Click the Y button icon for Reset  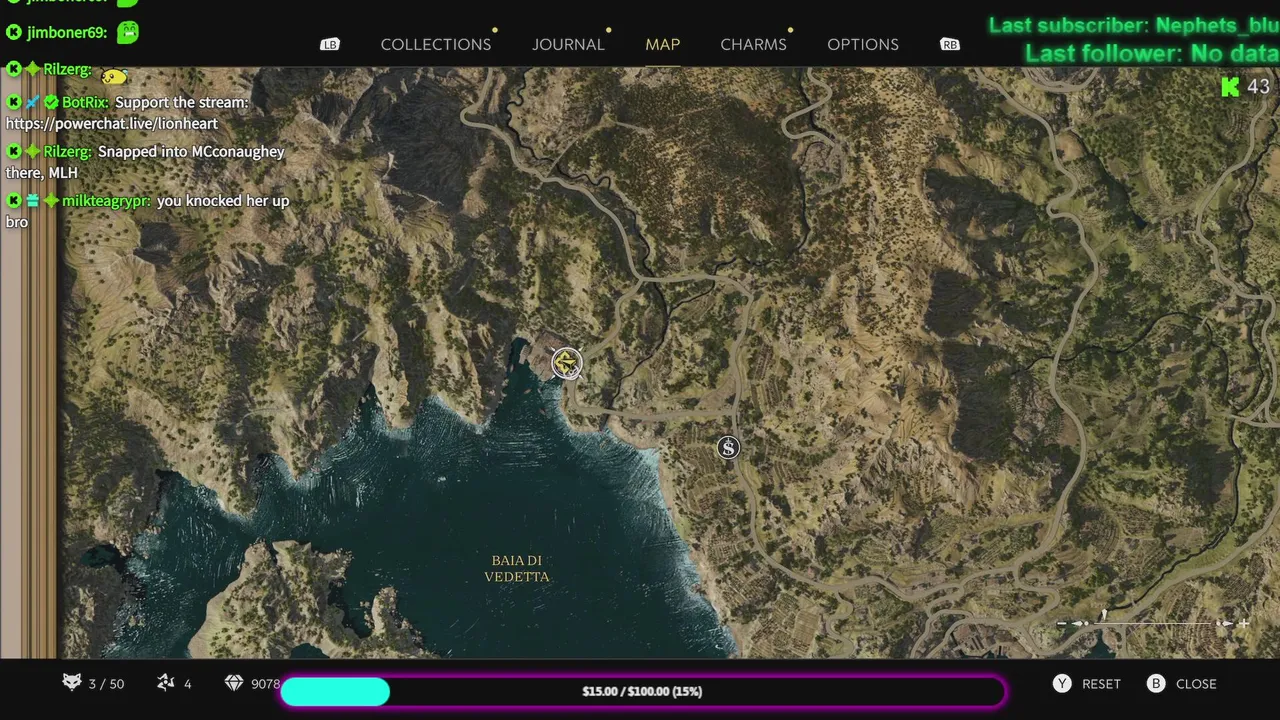(x=1062, y=684)
